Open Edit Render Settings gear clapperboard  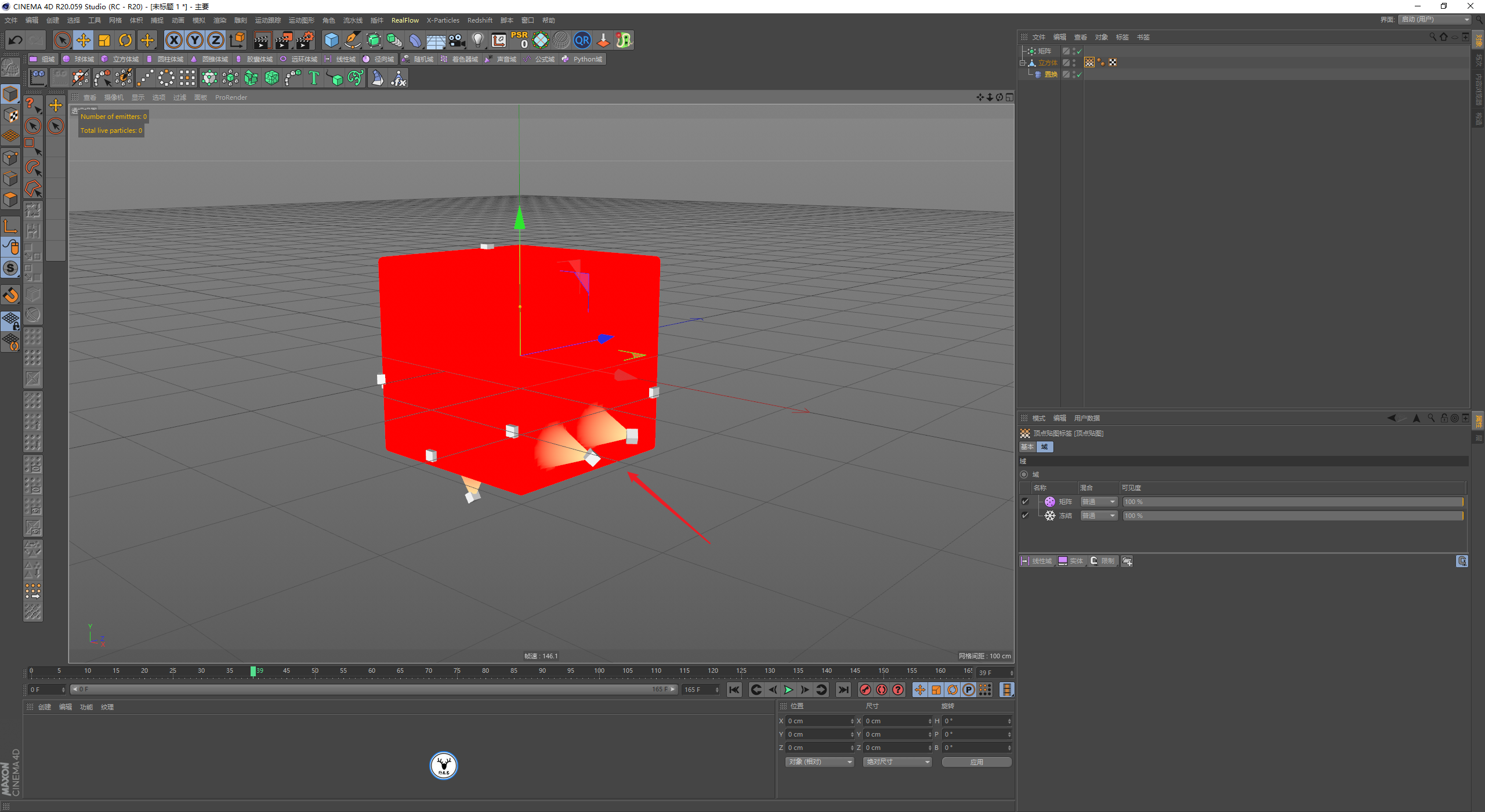305,40
